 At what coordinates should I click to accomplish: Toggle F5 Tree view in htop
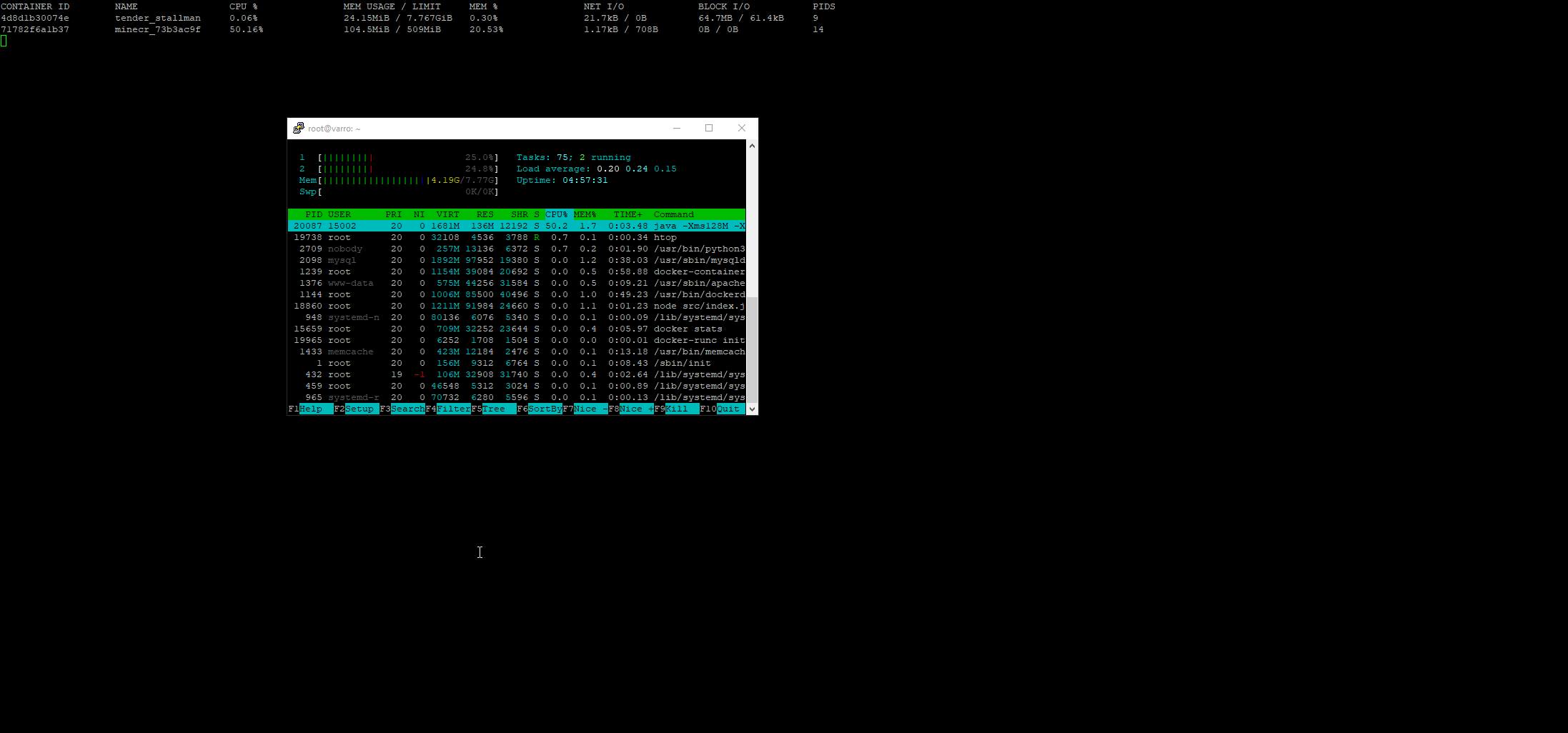coord(497,409)
